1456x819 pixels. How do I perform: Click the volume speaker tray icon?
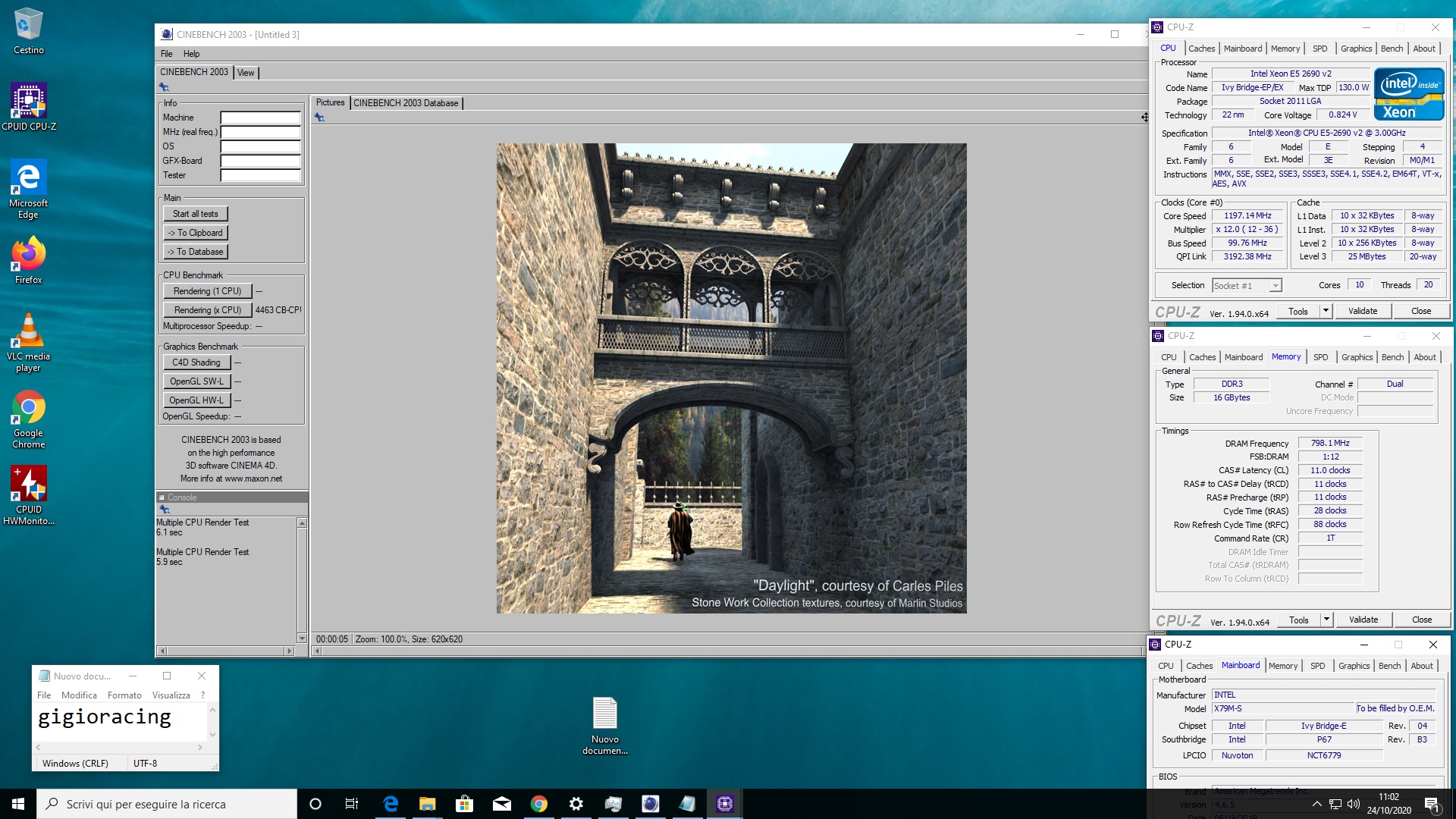tap(1354, 804)
